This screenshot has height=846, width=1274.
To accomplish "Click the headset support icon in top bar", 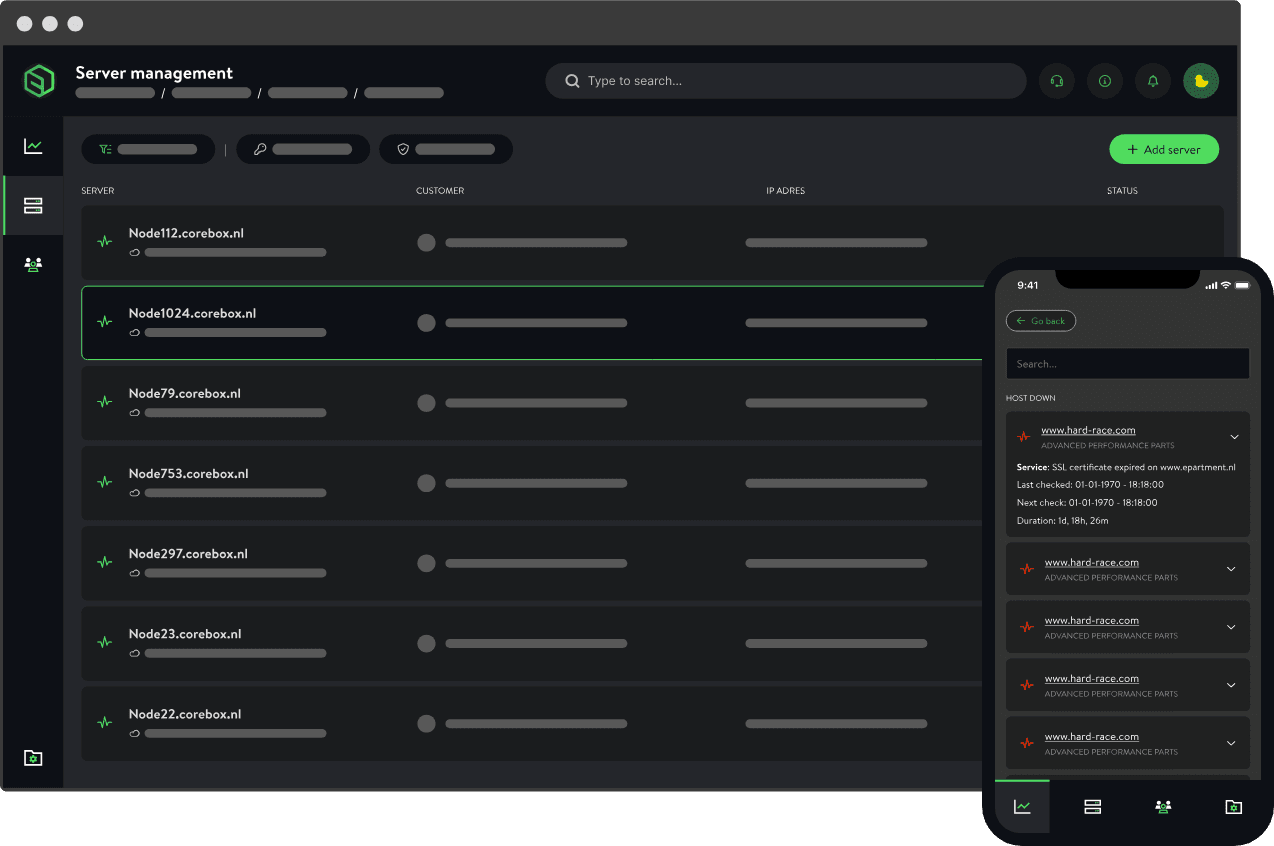I will tap(1056, 81).
